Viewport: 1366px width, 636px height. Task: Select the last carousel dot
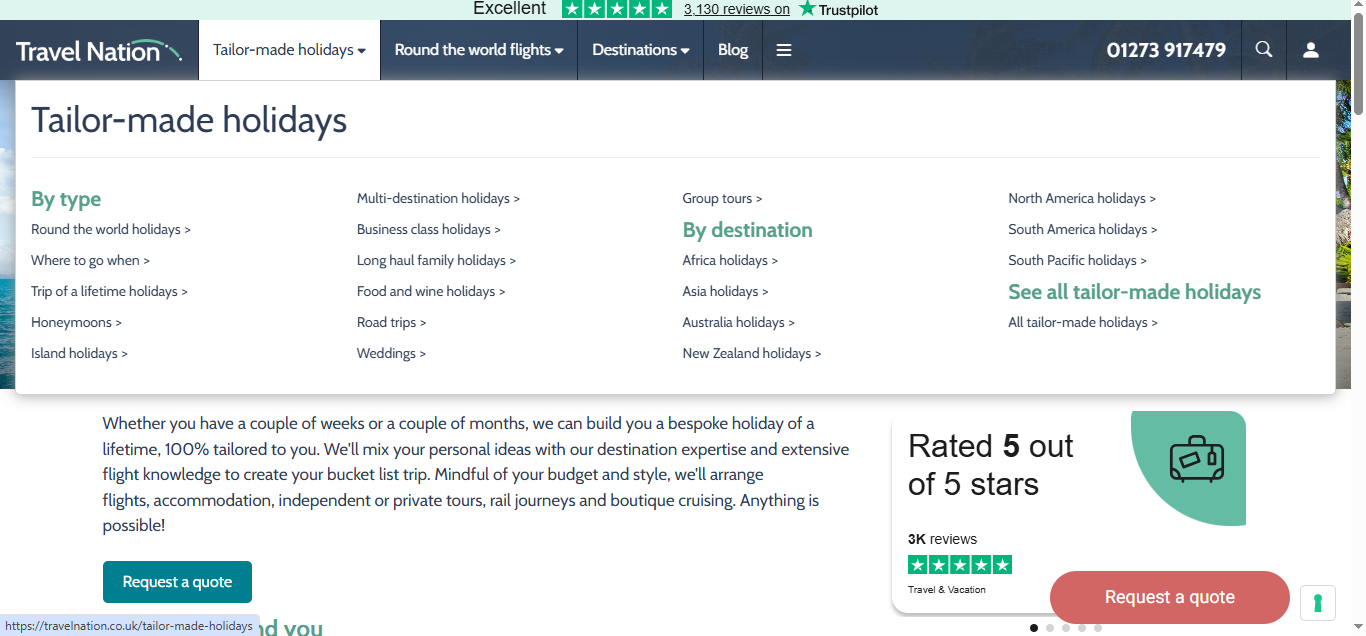point(1098,628)
